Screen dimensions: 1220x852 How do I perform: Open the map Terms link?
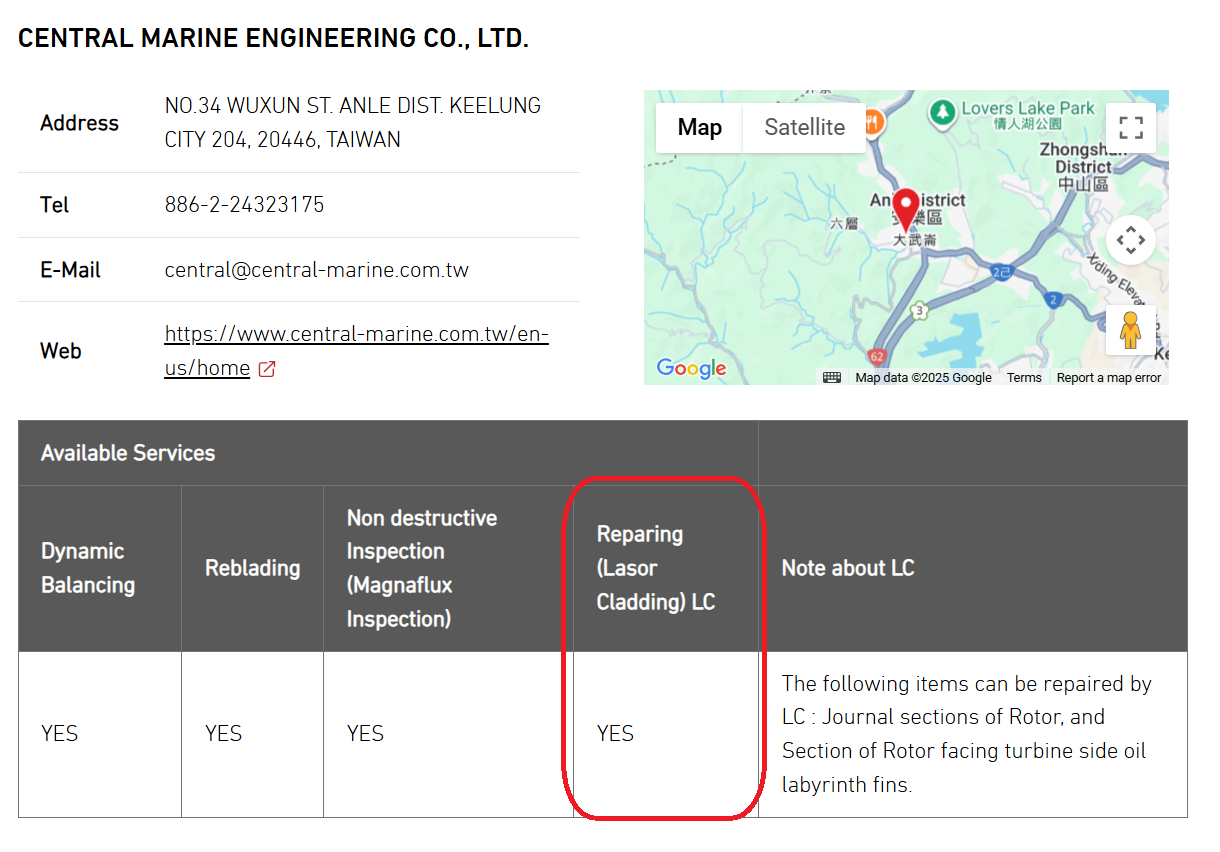1023,378
